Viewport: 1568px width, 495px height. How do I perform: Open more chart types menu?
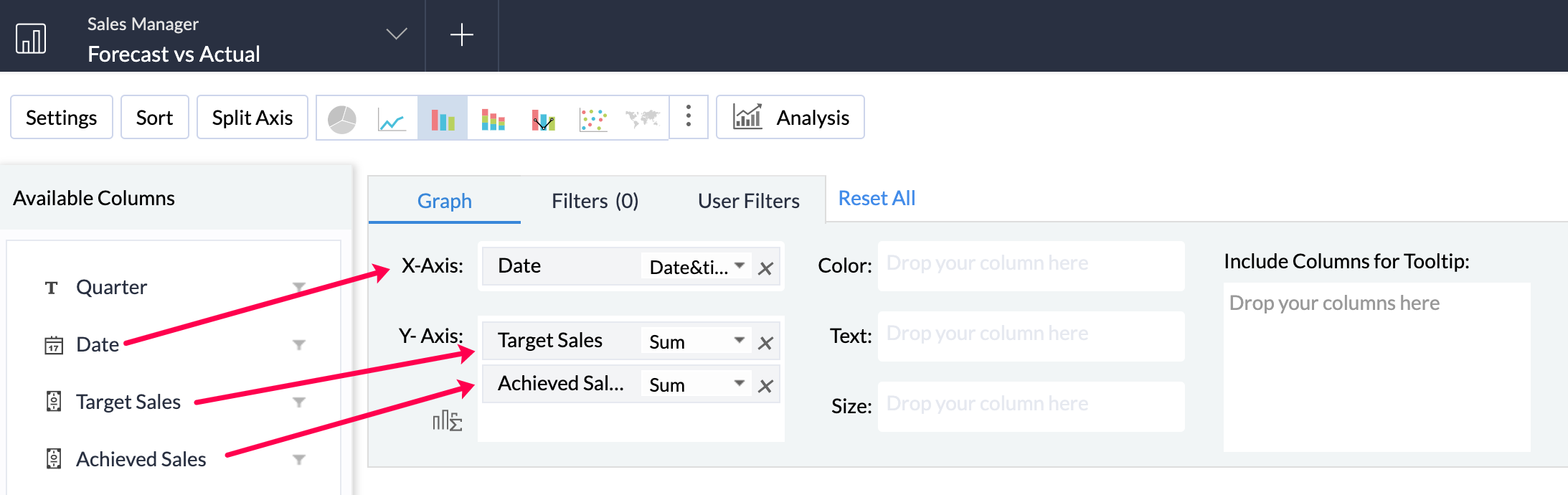689,116
